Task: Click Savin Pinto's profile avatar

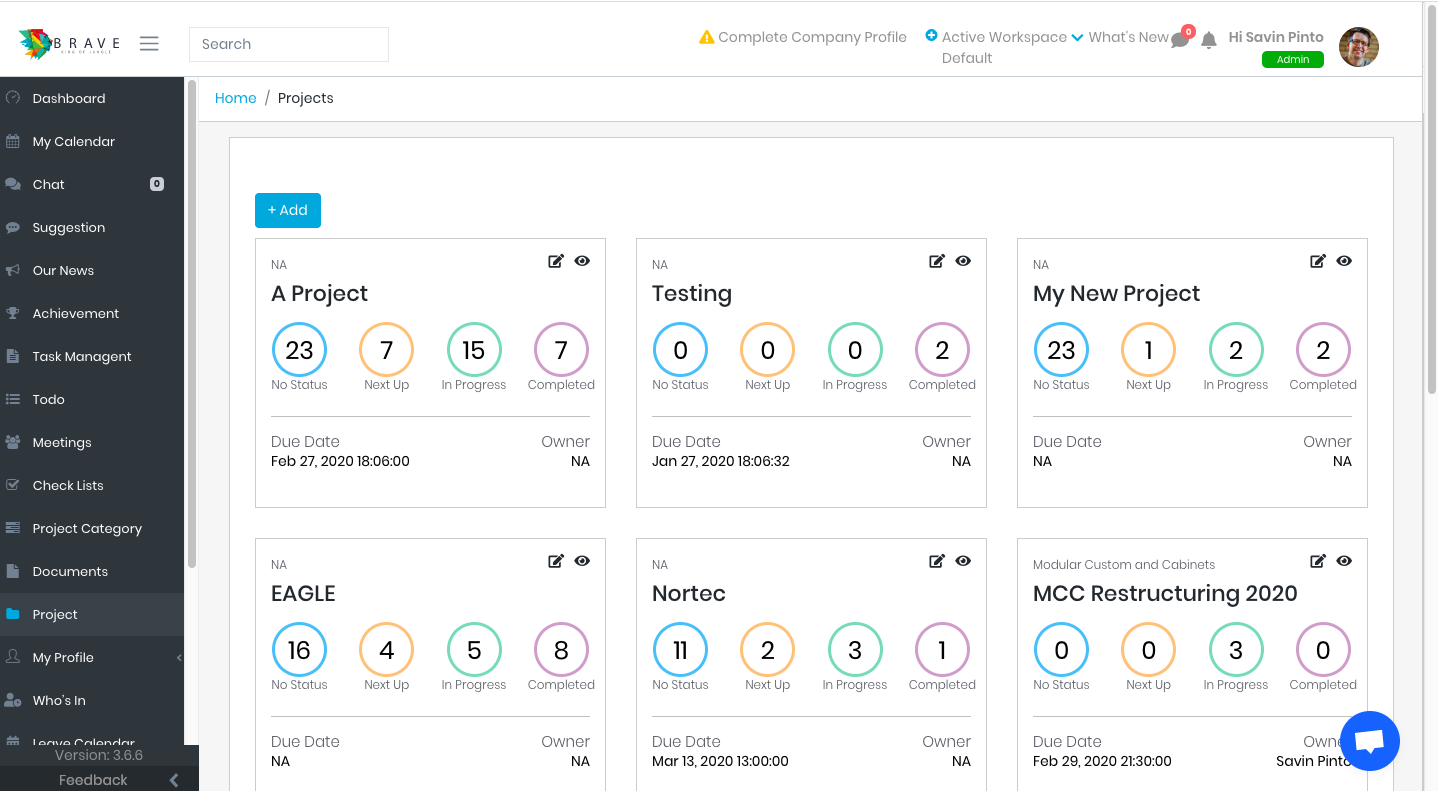Action: coord(1359,47)
